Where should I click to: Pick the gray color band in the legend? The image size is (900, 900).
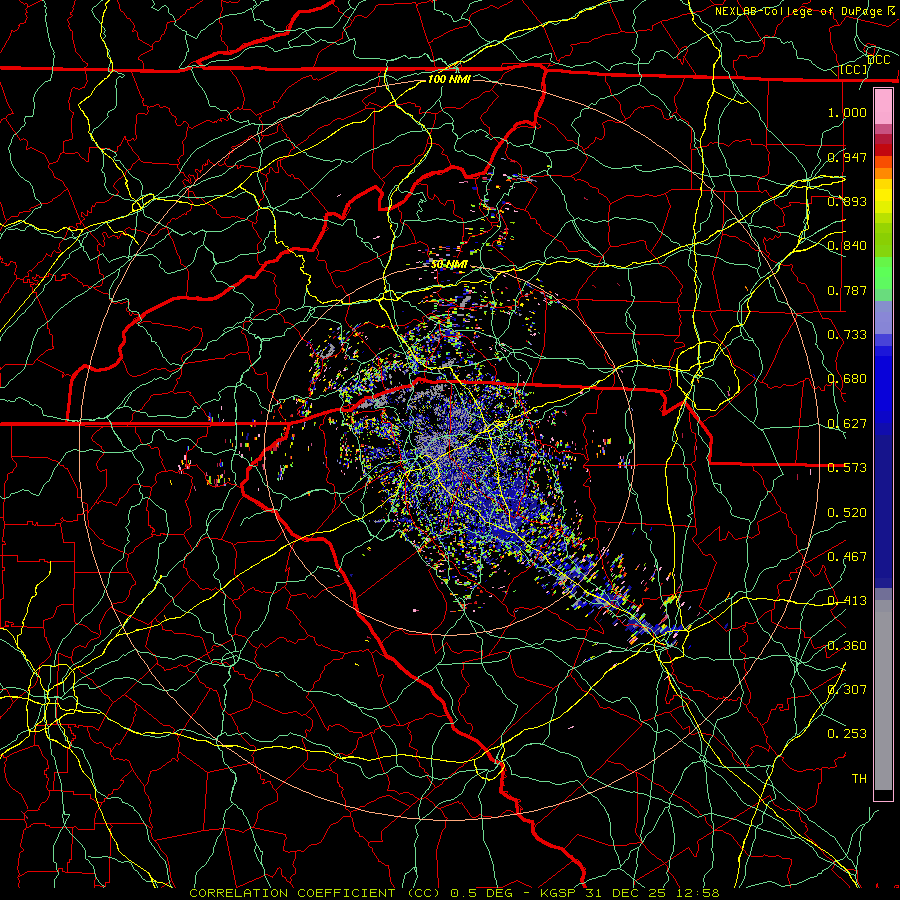point(883,695)
